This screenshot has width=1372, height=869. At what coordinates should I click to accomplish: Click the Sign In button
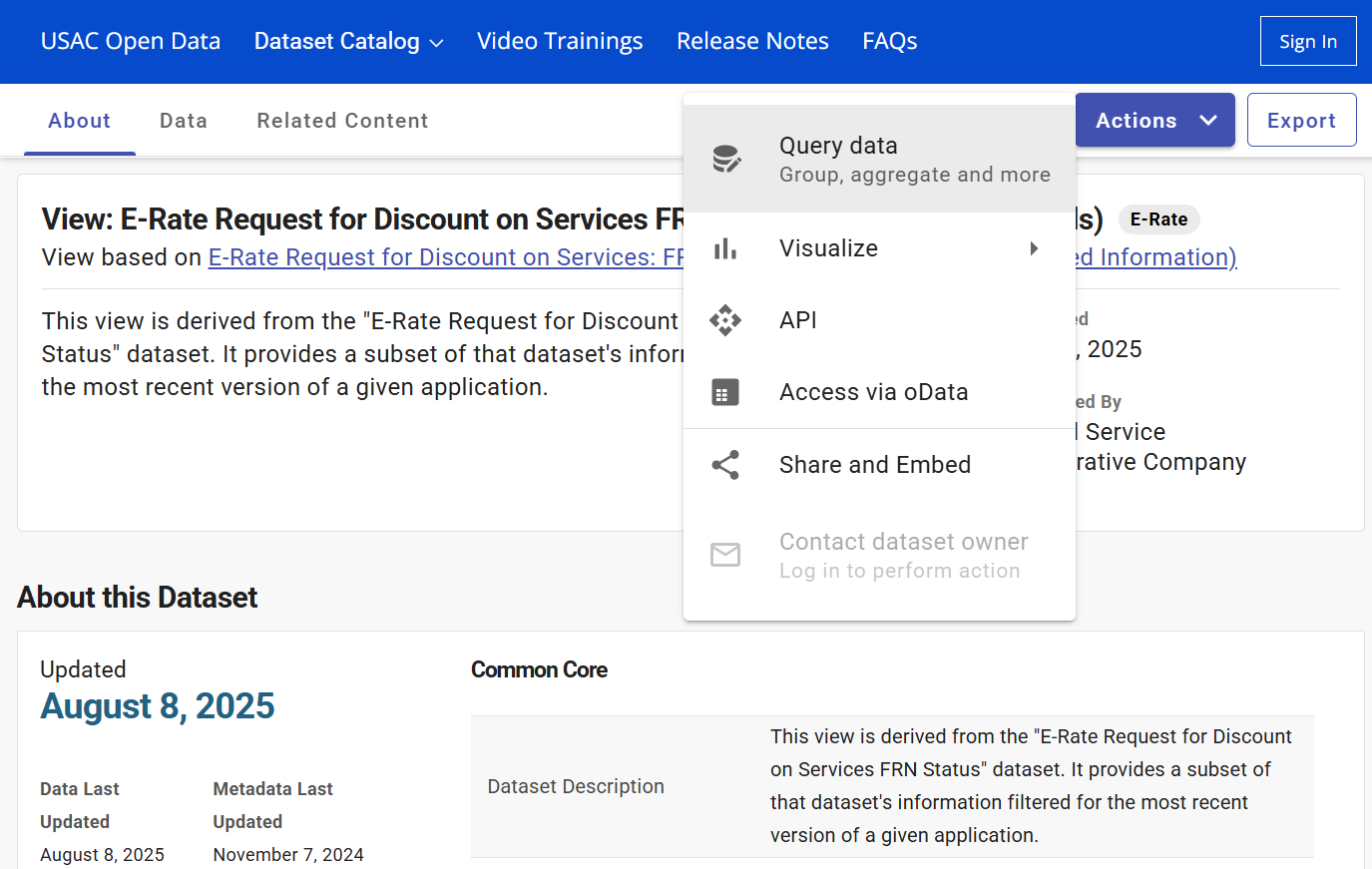[1307, 41]
